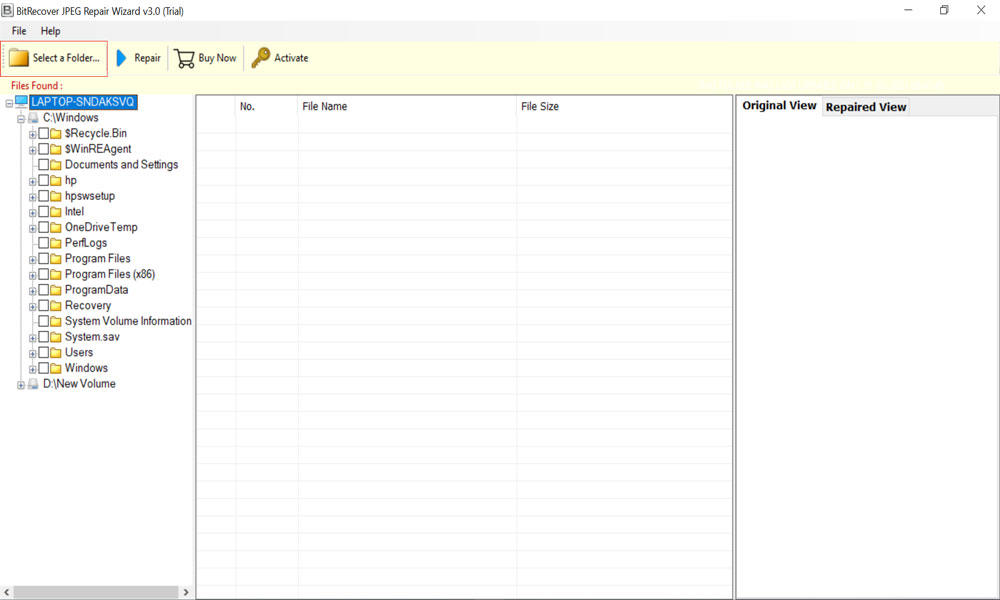Expand the Program Files (x86) node

coord(33,275)
